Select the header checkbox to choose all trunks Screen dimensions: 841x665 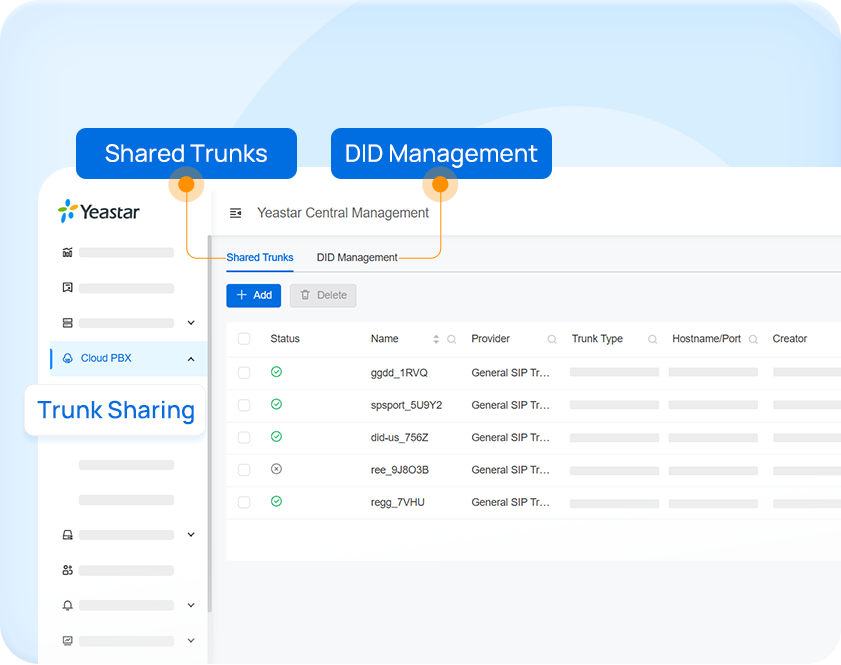(x=244, y=339)
